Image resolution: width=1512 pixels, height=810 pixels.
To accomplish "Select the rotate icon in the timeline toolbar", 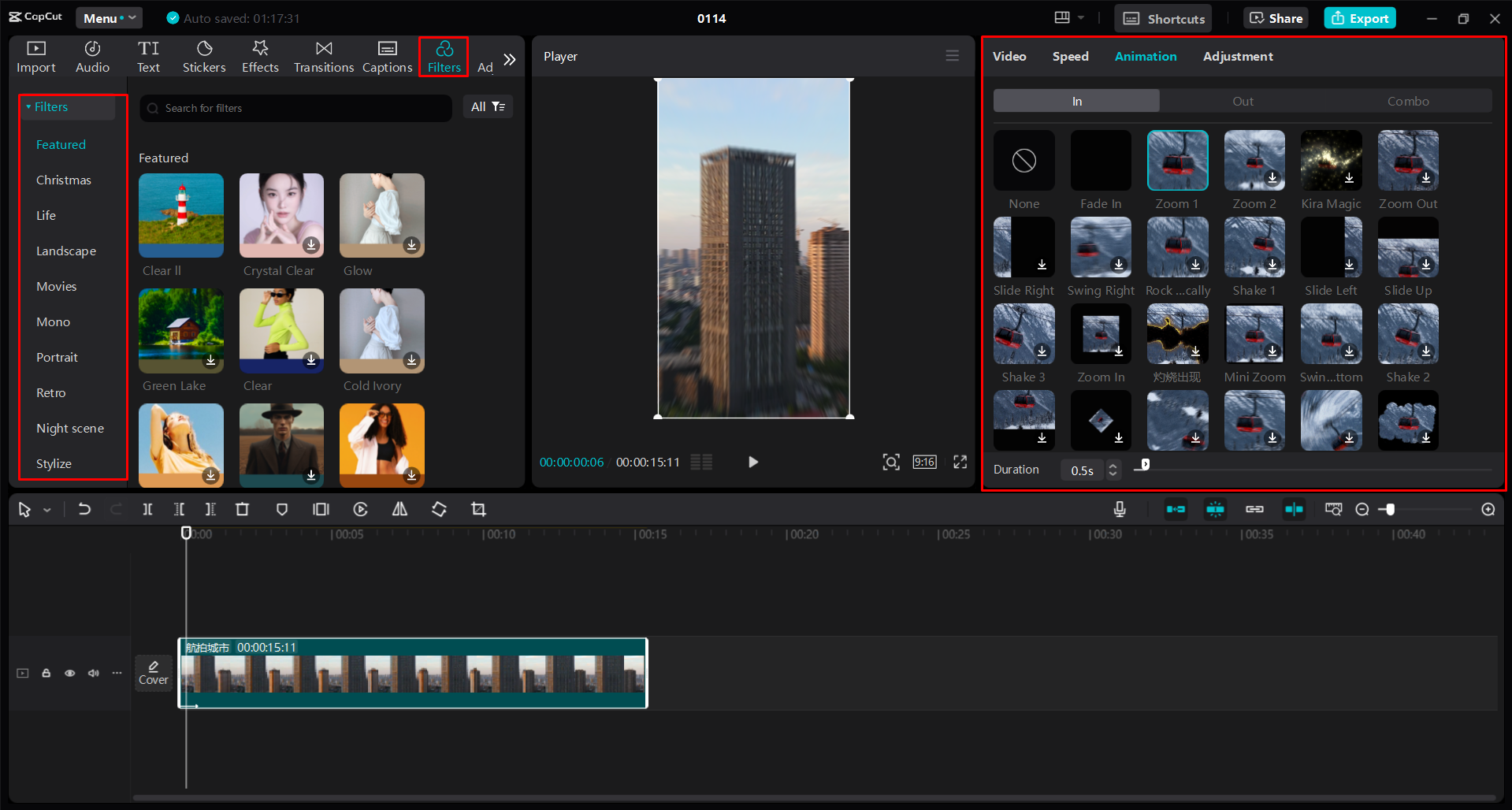I will click(x=439, y=509).
